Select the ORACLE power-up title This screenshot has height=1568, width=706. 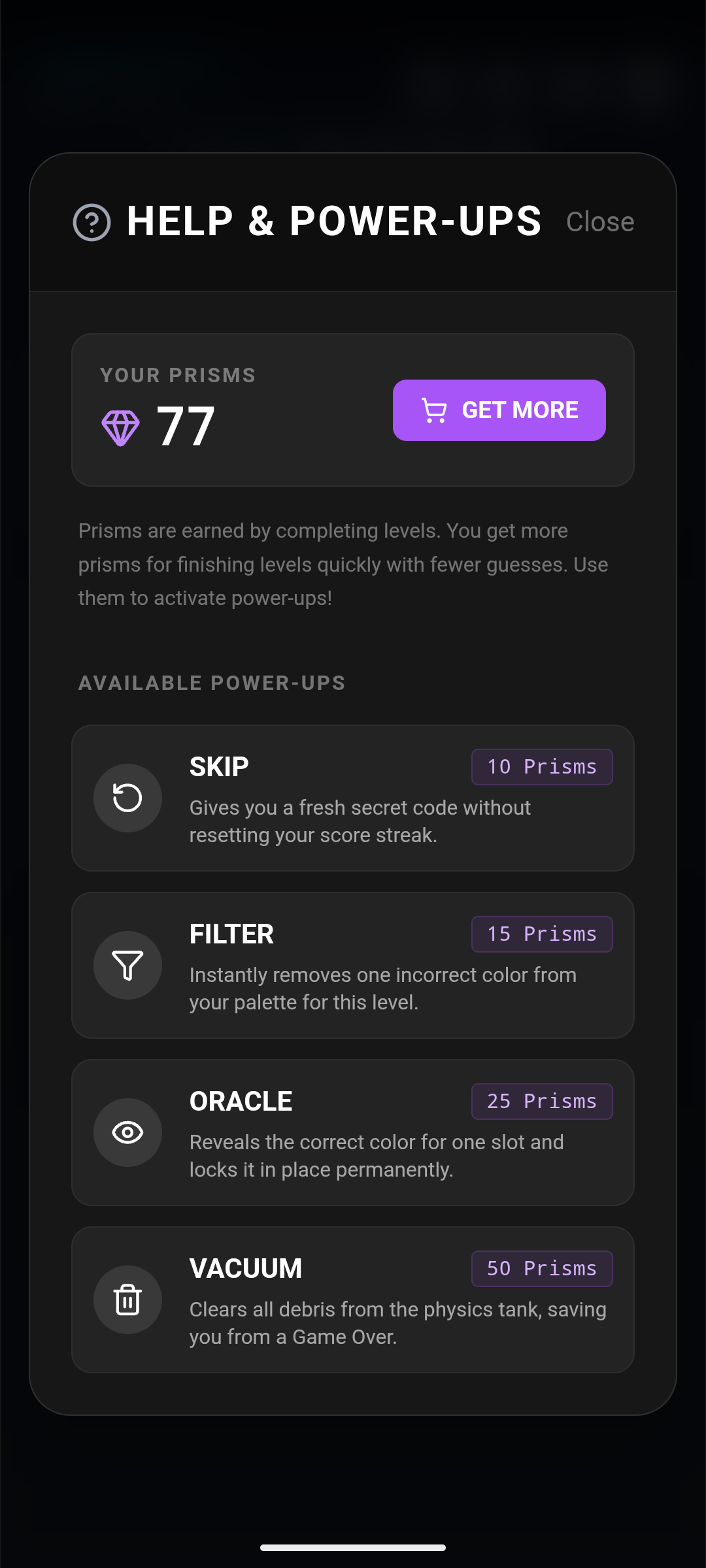pos(241,1102)
